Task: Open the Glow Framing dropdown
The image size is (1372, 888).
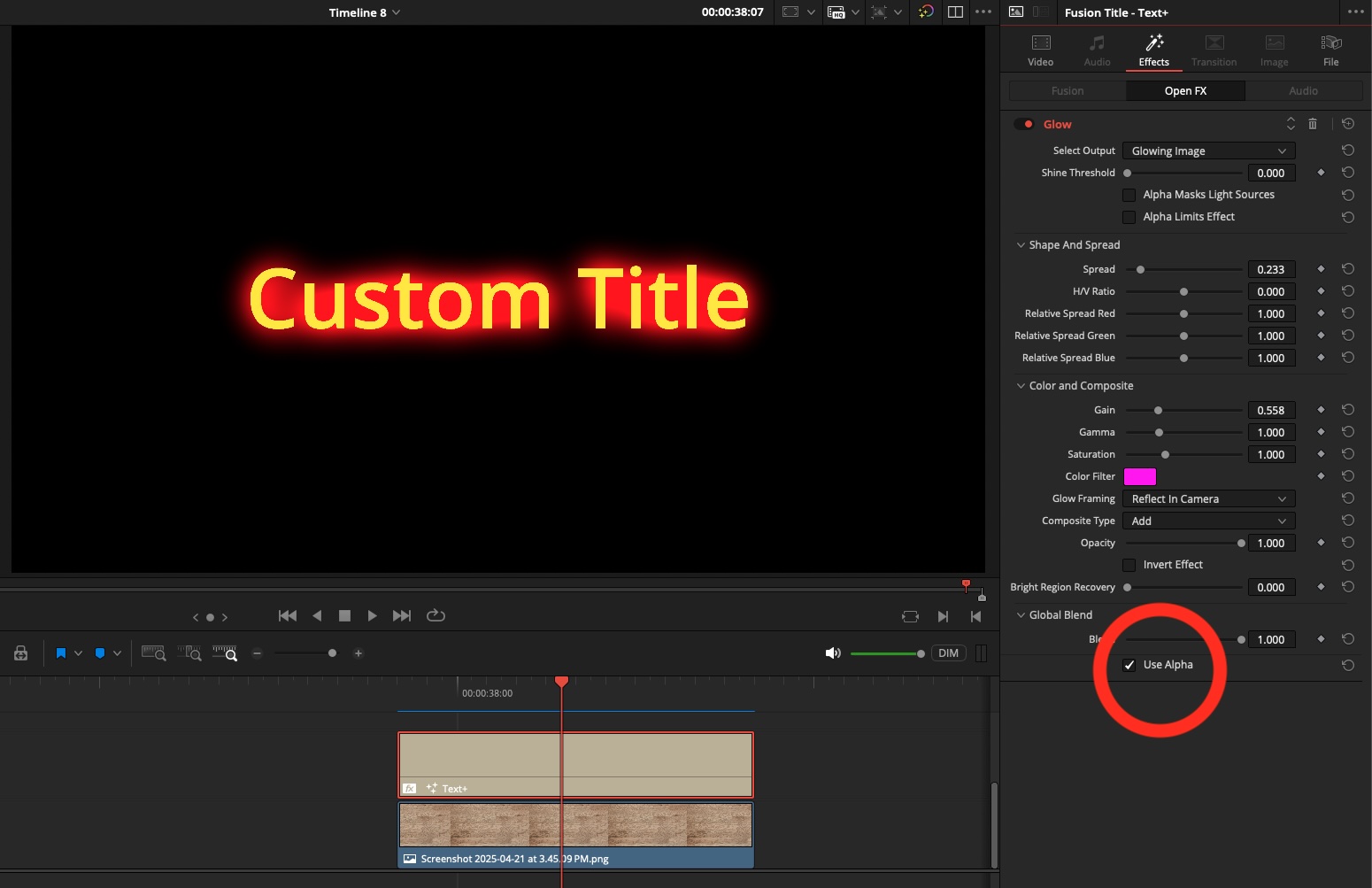Action: coord(1208,499)
